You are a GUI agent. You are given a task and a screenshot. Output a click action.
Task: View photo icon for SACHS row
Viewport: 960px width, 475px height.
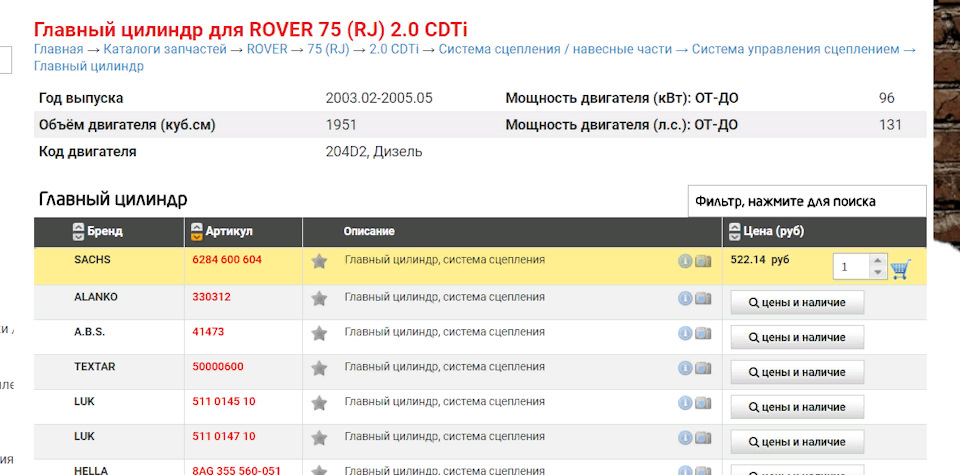pyautogui.click(x=703, y=261)
